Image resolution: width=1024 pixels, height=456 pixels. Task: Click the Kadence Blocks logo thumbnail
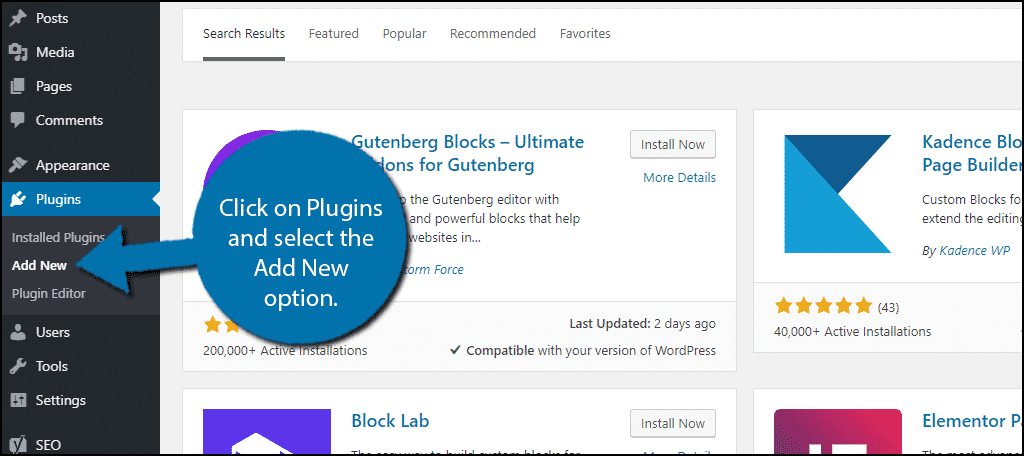(838, 194)
